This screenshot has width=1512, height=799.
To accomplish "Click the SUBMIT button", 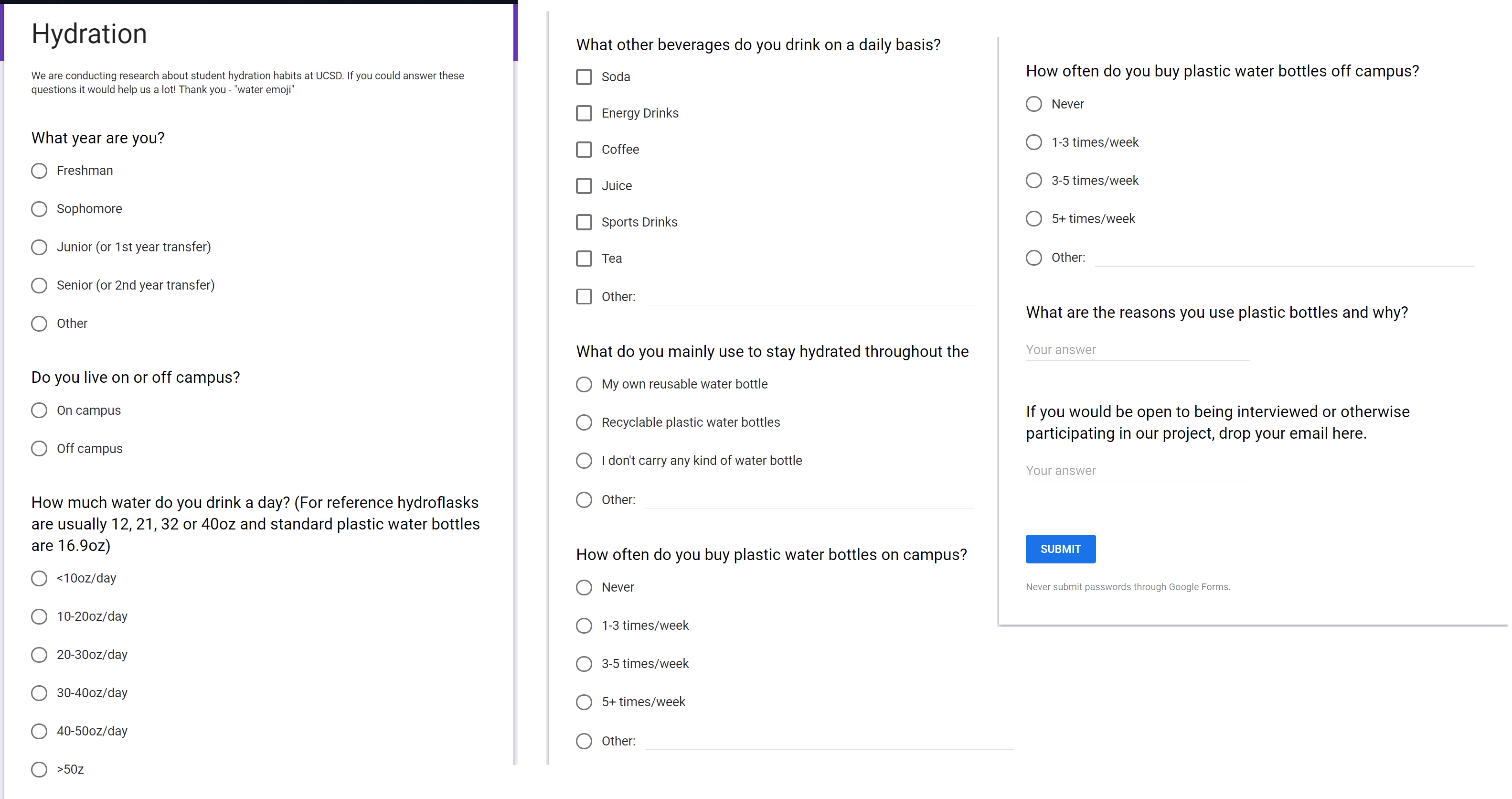I will pyautogui.click(x=1060, y=549).
